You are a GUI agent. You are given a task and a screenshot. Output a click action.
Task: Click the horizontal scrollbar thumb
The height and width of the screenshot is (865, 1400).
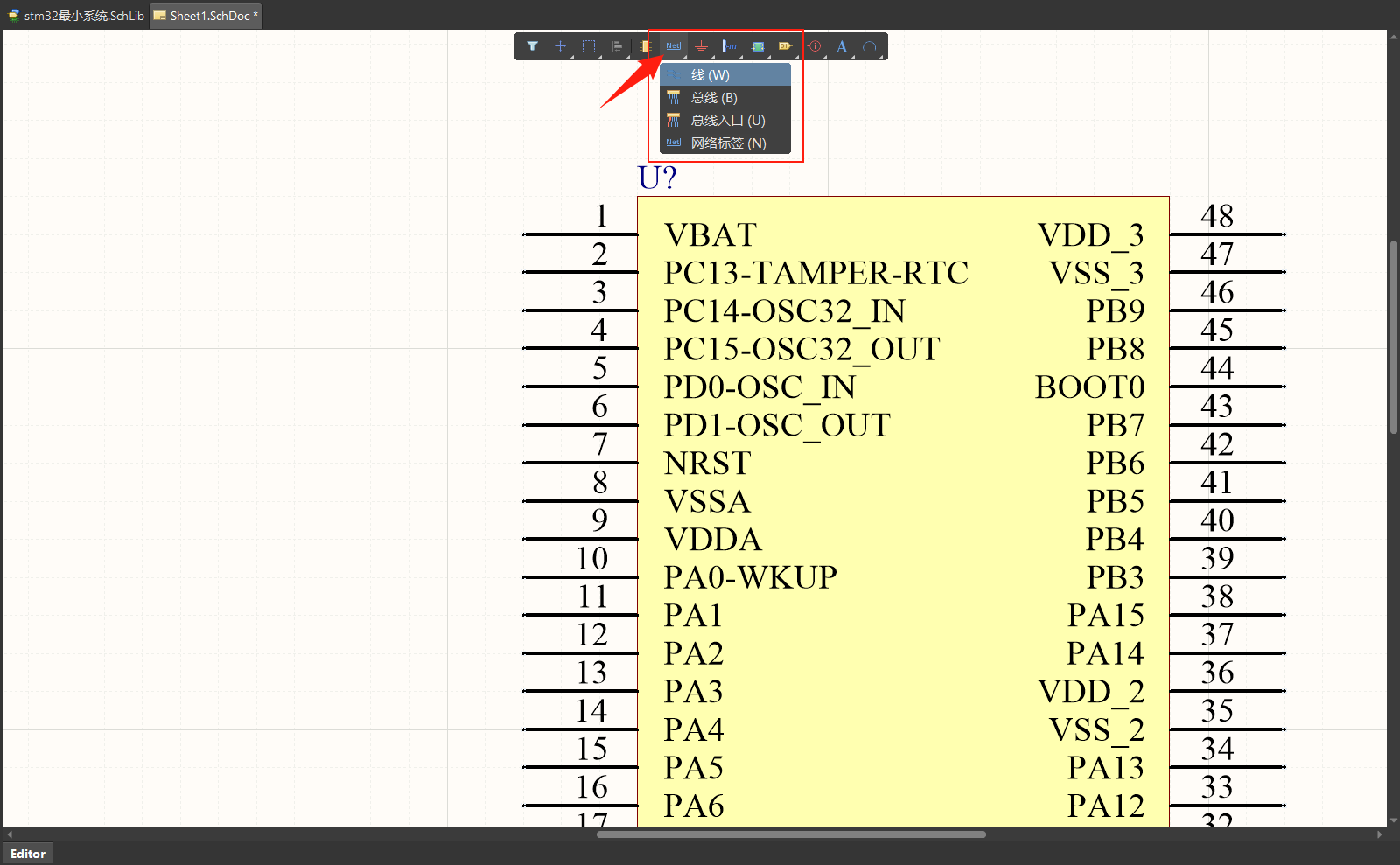pyautogui.click(x=791, y=834)
